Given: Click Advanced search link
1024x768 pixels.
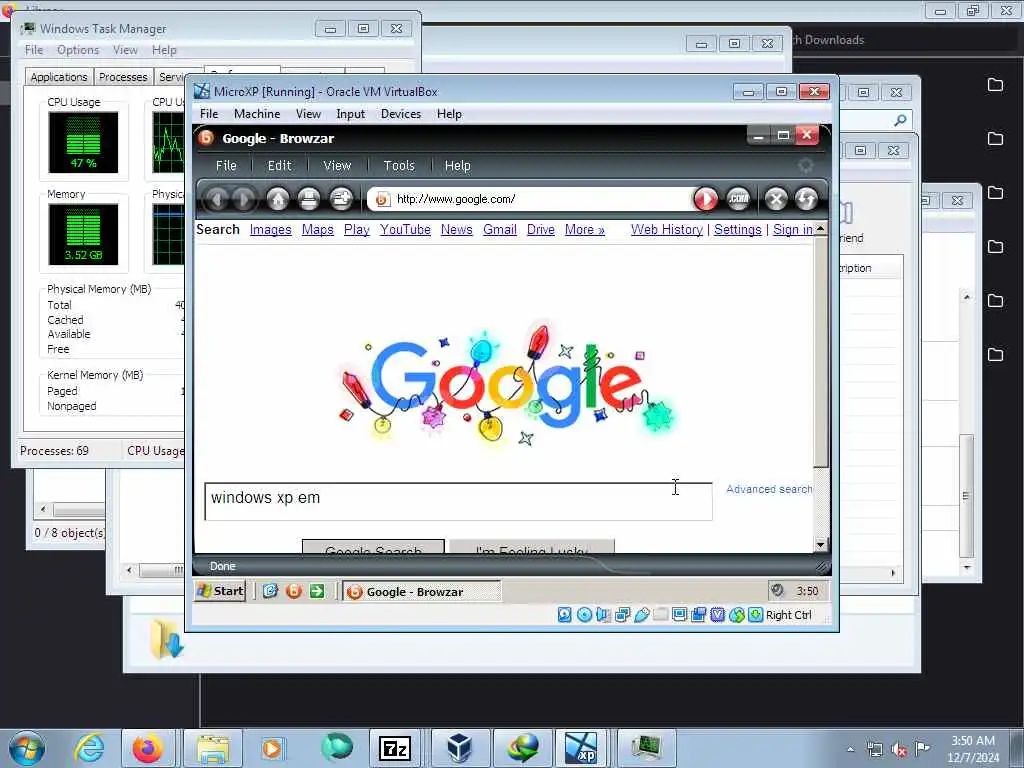Looking at the screenshot, I should tap(769, 489).
